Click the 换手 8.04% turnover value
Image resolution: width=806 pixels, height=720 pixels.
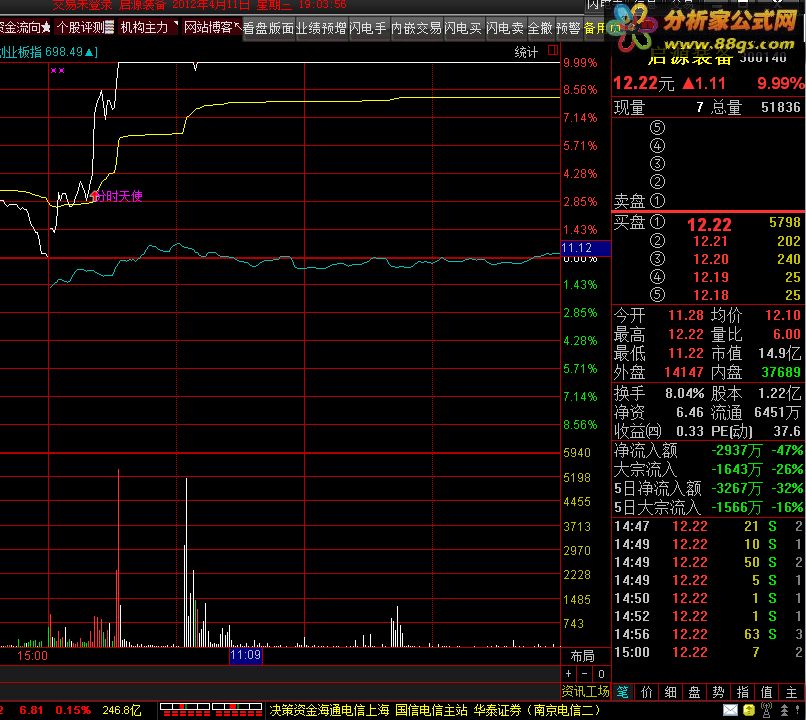tap(685, 394)
